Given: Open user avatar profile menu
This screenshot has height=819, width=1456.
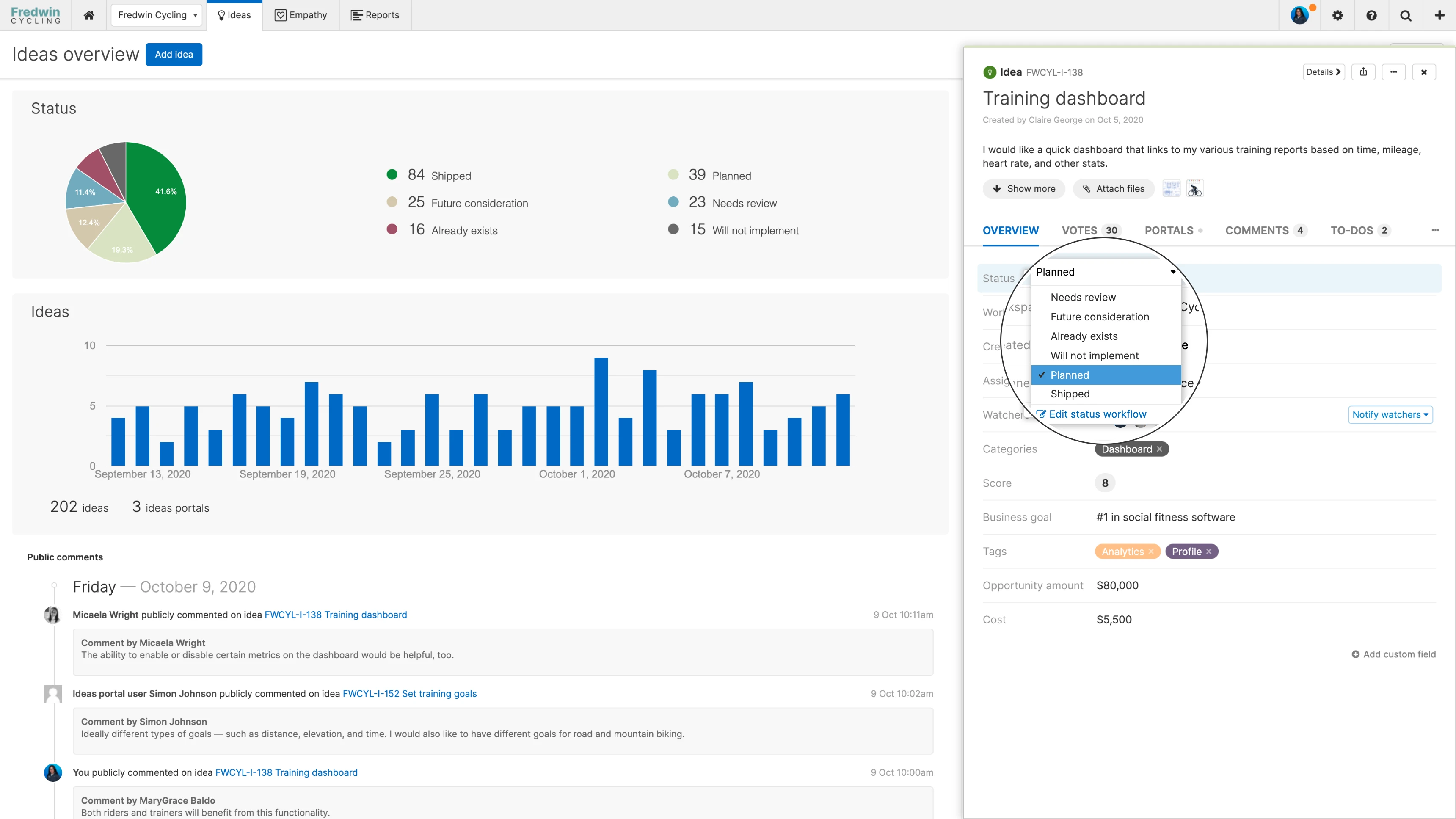Looking at the screenshot, I should pyautogui.click(x=1299, y=15).
